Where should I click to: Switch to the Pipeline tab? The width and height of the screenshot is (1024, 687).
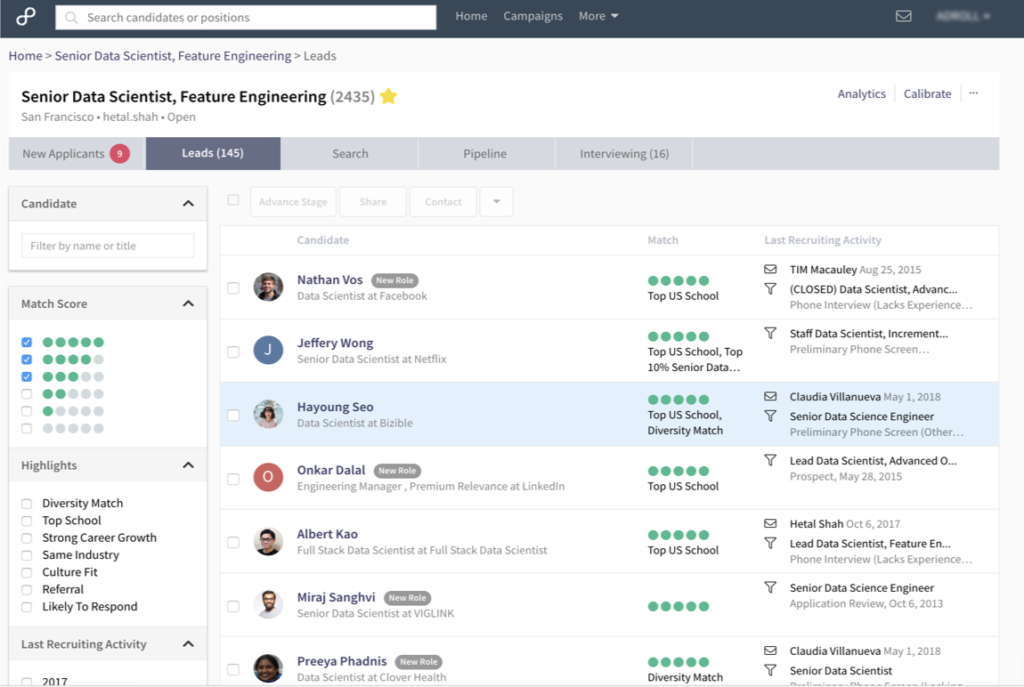pos(487,153)
